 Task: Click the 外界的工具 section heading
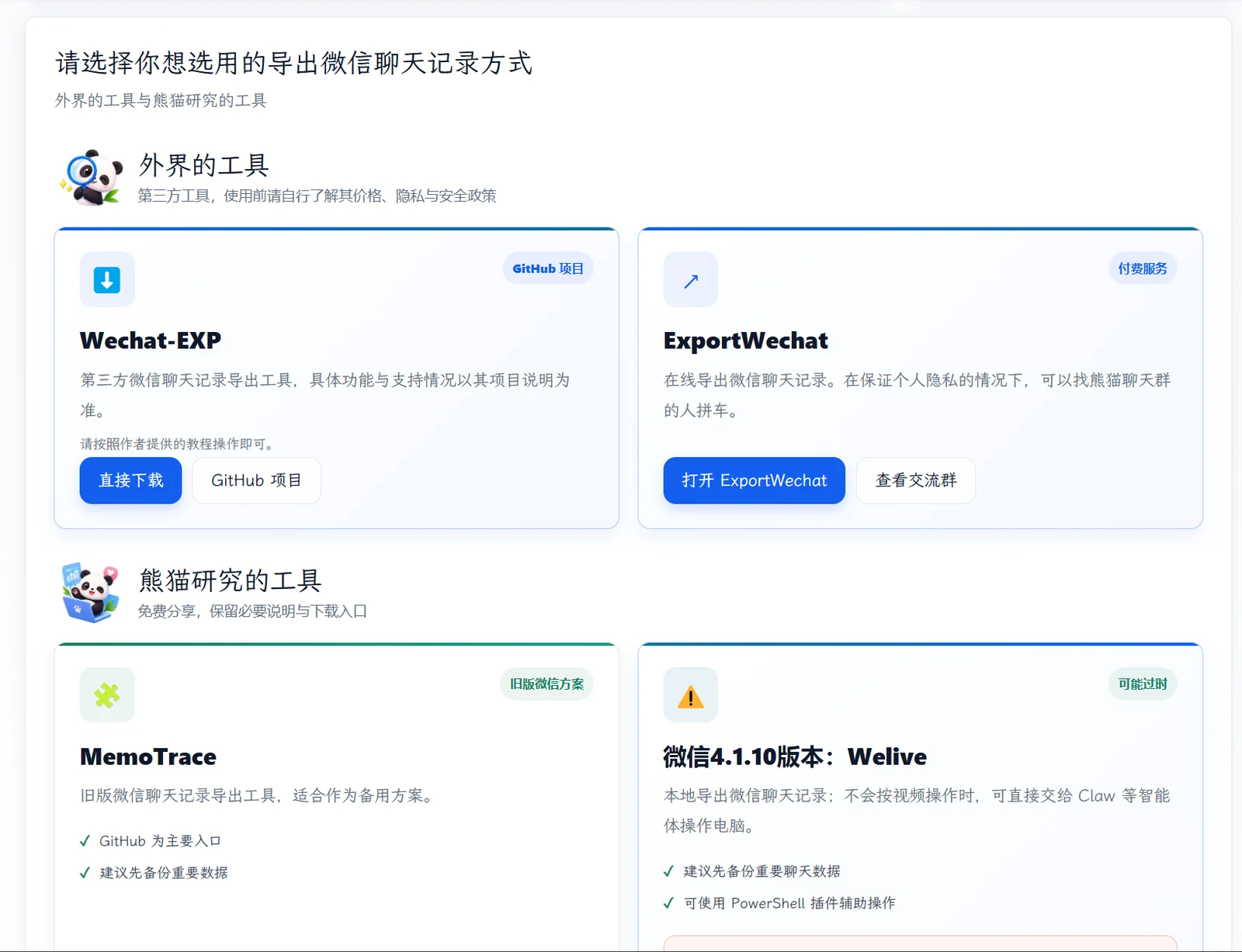204,164
